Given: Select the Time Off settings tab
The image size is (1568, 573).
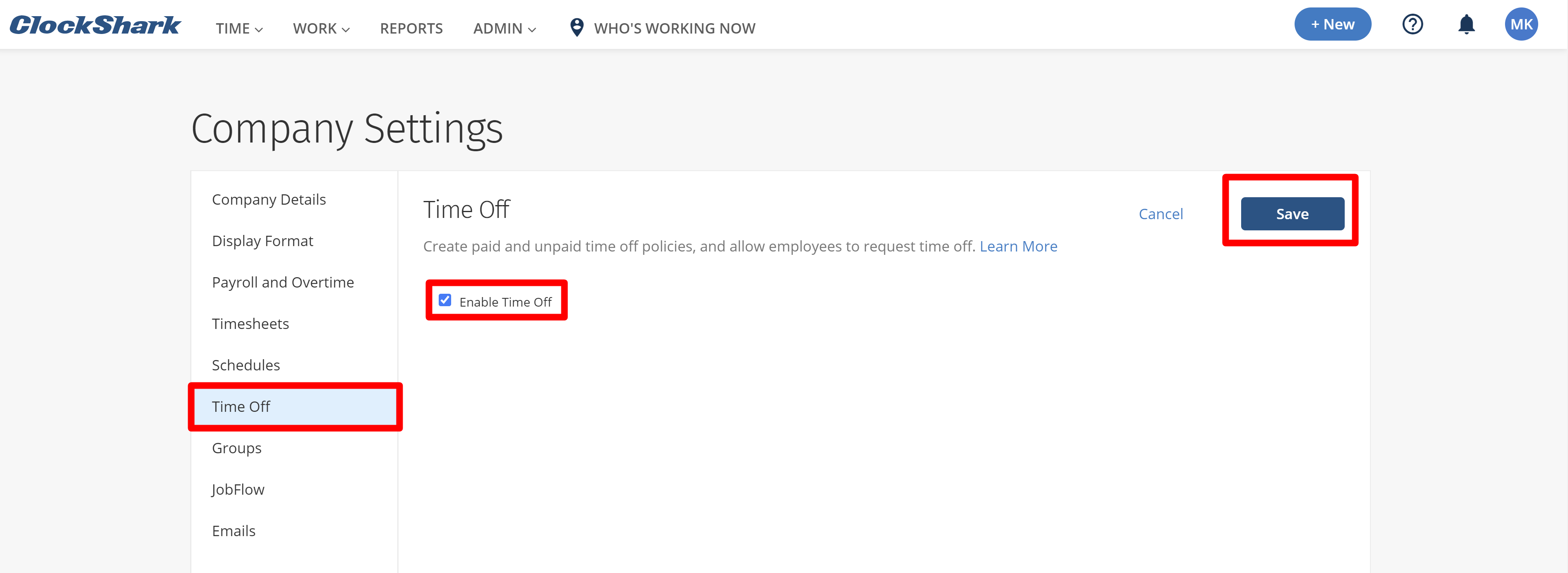Looking at the screenshot, I should (x=295, y=407).
